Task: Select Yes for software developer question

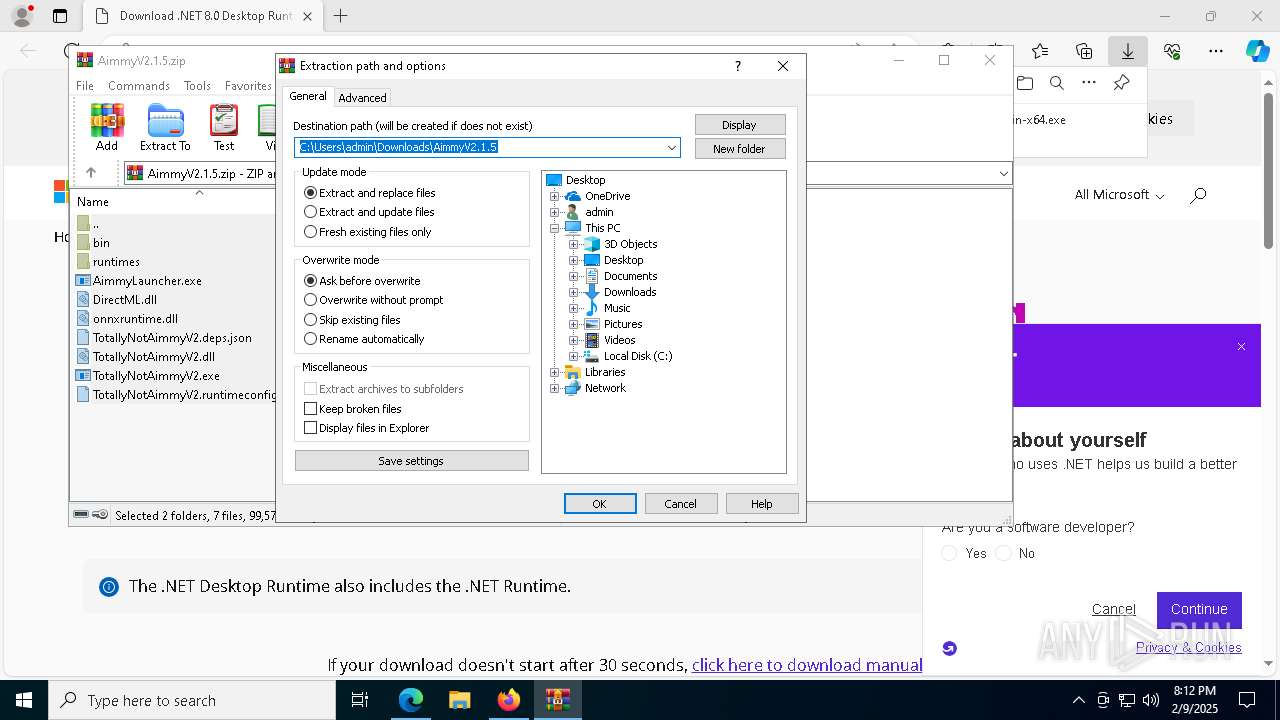Action: (950, 553)
